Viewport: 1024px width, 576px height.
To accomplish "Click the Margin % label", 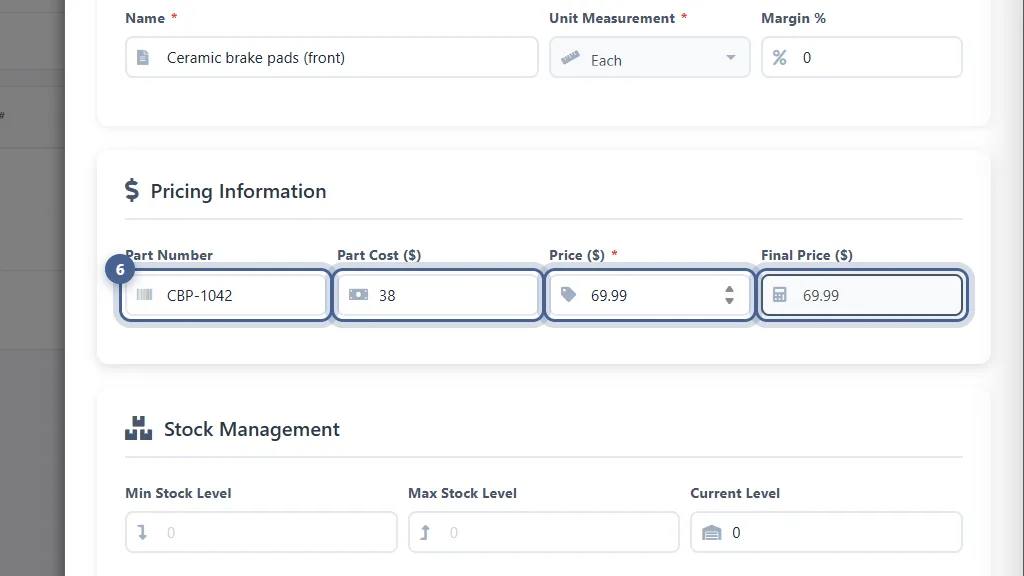I will pyautogui.click(x=793, y=18).
